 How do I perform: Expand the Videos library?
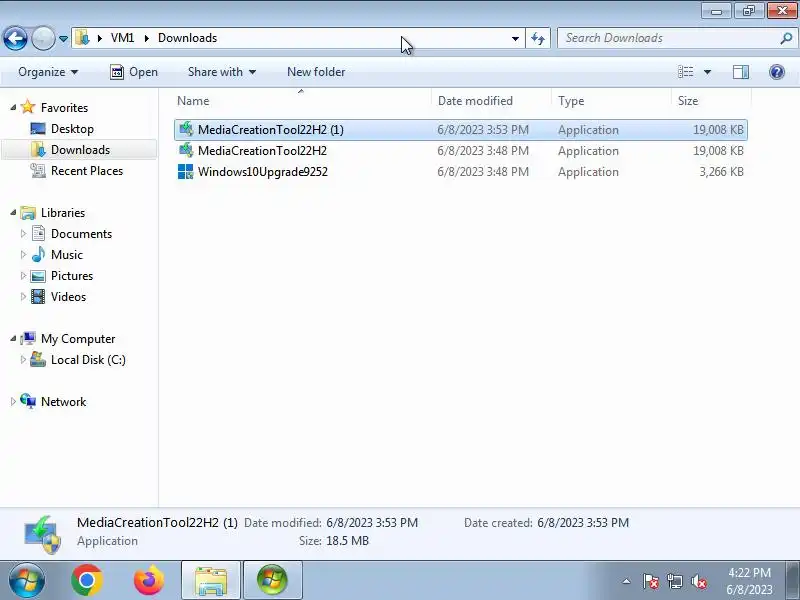(23, 296)
